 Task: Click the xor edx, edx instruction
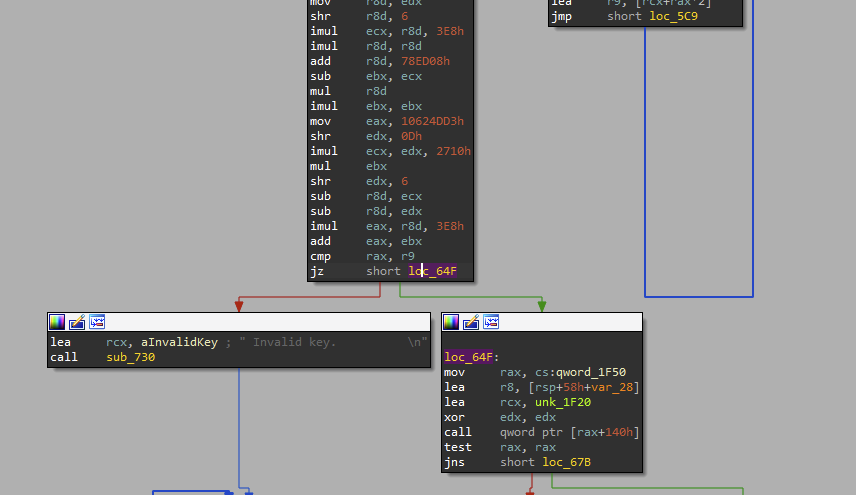point(500,417)
